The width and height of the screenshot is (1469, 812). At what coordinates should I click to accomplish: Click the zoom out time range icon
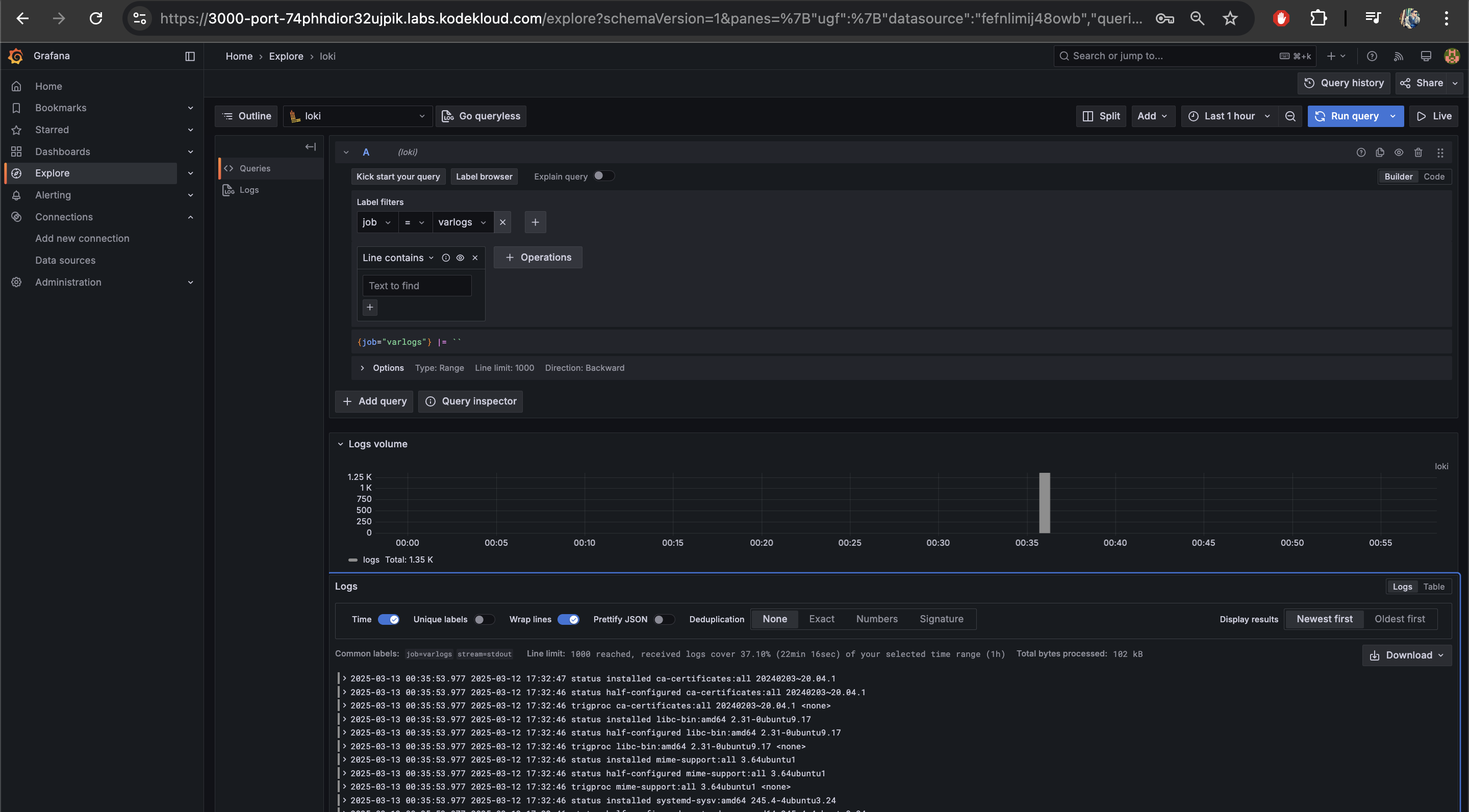pos(1290,116)
